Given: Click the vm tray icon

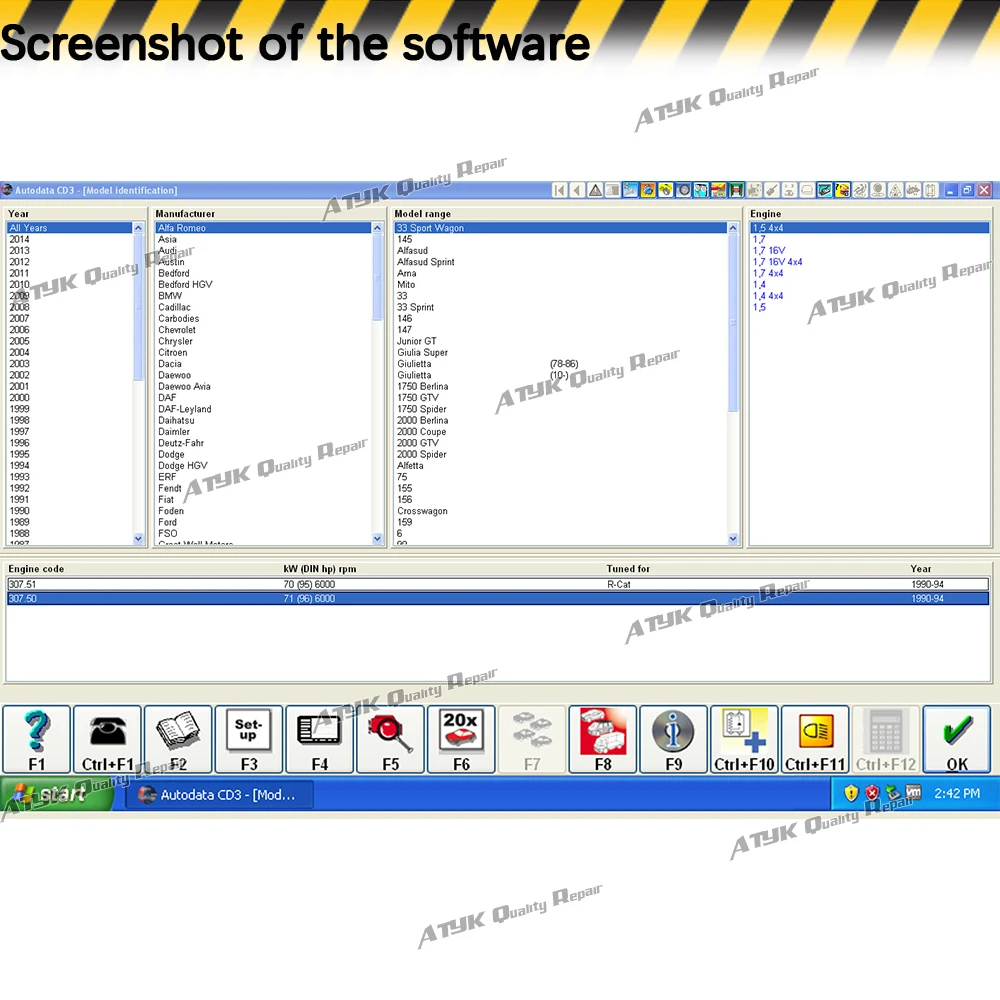Looking at the screenshot, I should [914, 793].
